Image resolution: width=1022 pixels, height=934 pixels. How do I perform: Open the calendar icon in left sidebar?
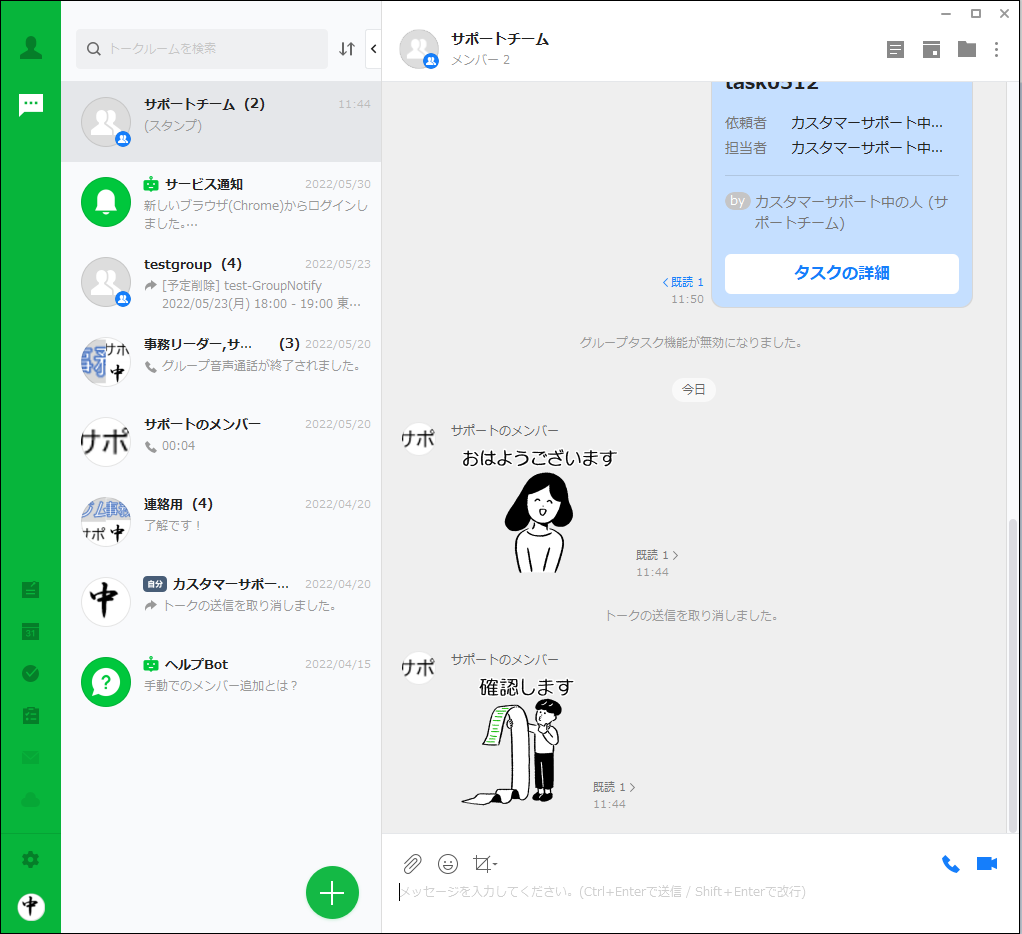31,631
